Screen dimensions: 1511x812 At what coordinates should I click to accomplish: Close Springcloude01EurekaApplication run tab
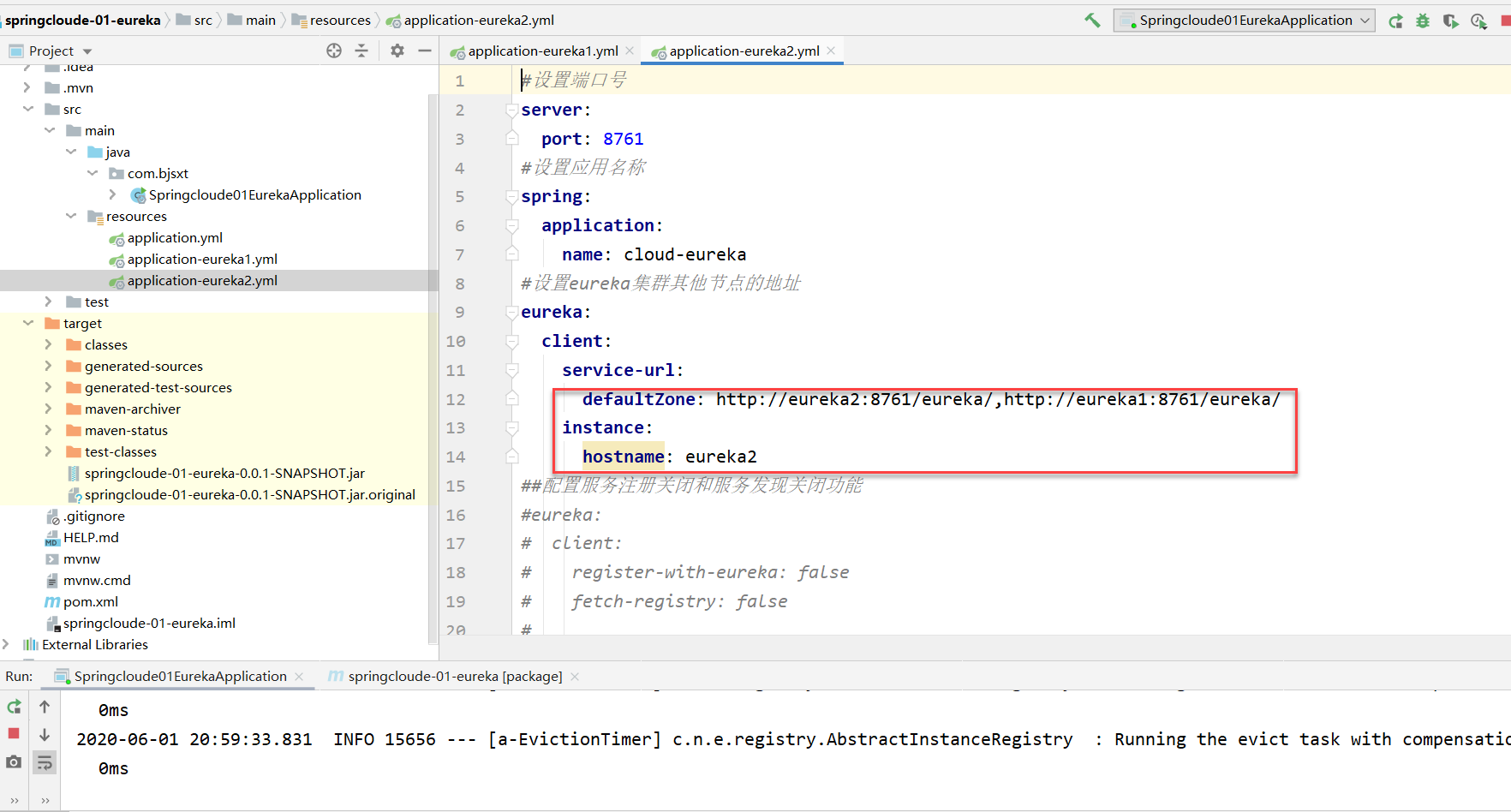click(299, 677)
